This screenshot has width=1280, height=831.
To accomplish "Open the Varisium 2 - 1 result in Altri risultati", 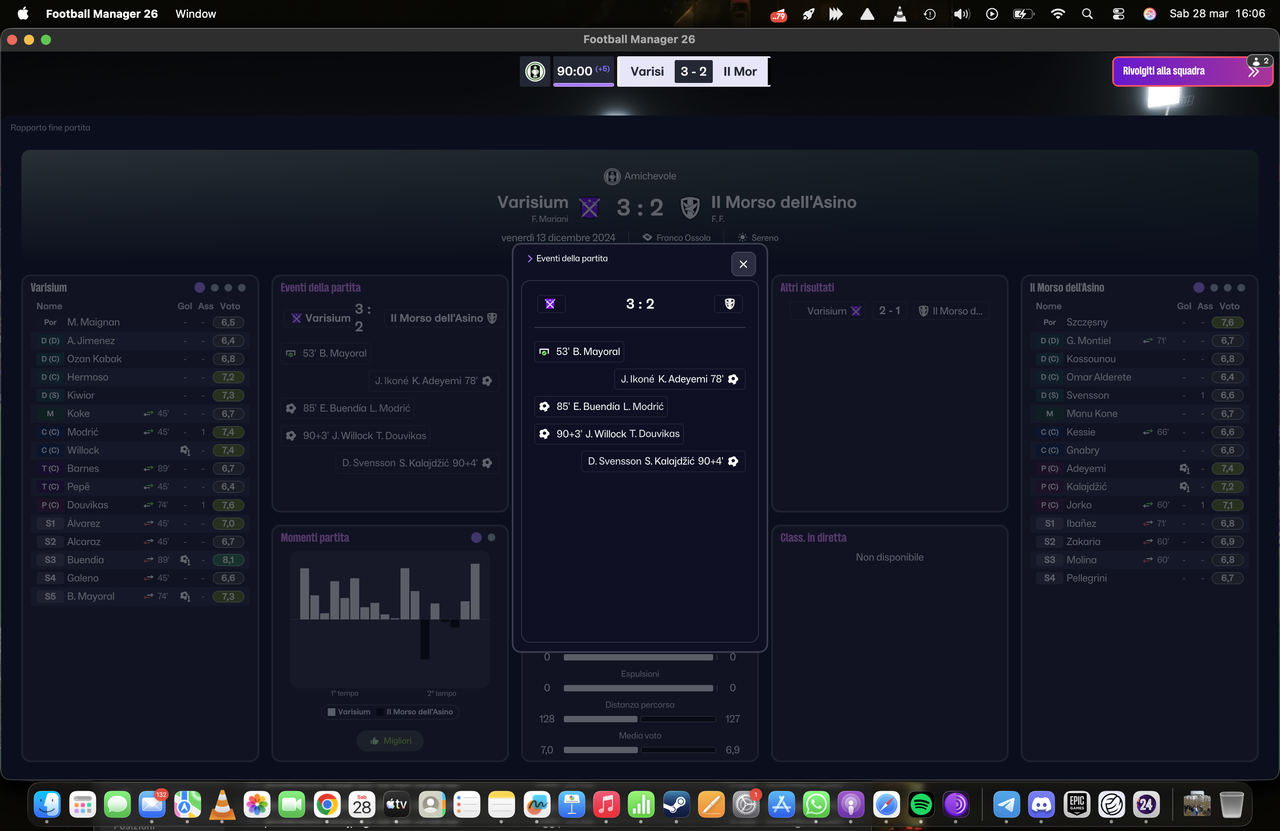I will [889, 311].
